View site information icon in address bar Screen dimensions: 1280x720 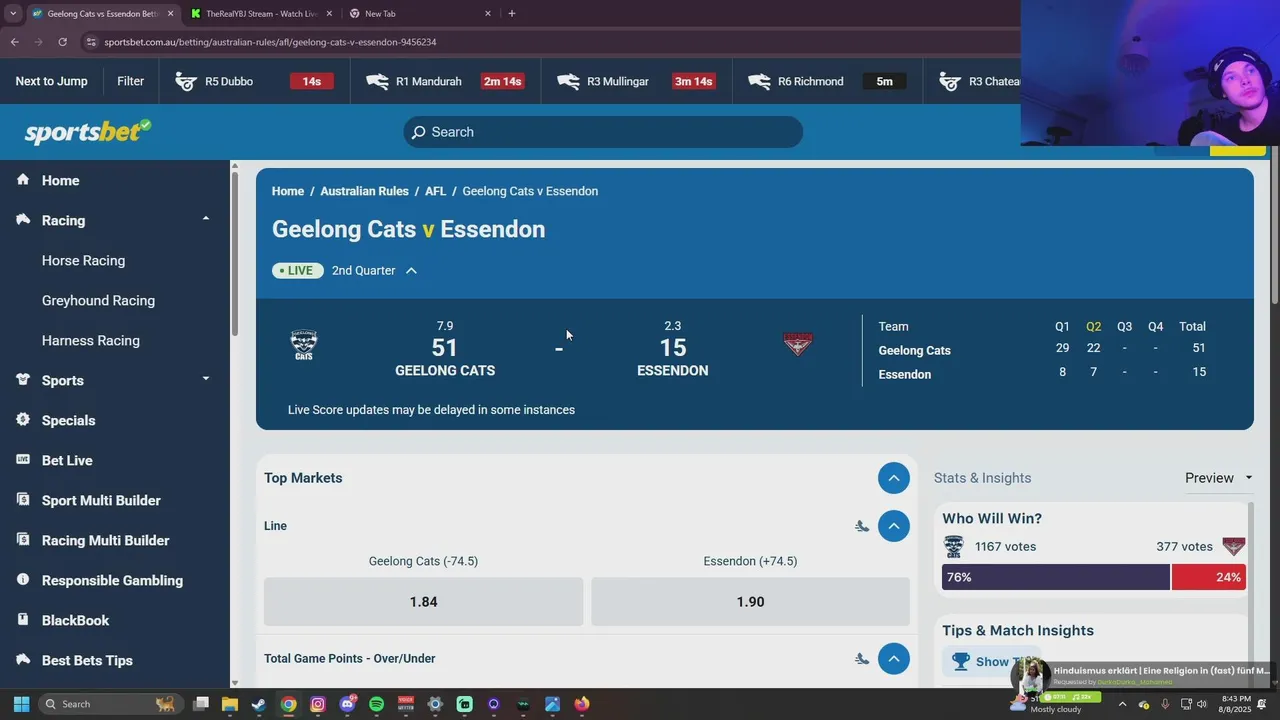point(92,42)
